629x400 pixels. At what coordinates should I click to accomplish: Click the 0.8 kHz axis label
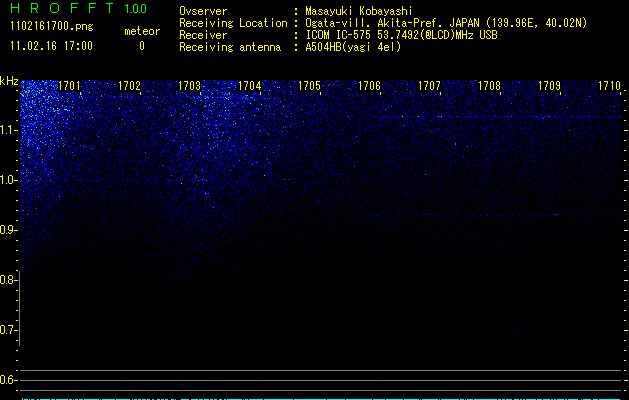pos(8,280)
